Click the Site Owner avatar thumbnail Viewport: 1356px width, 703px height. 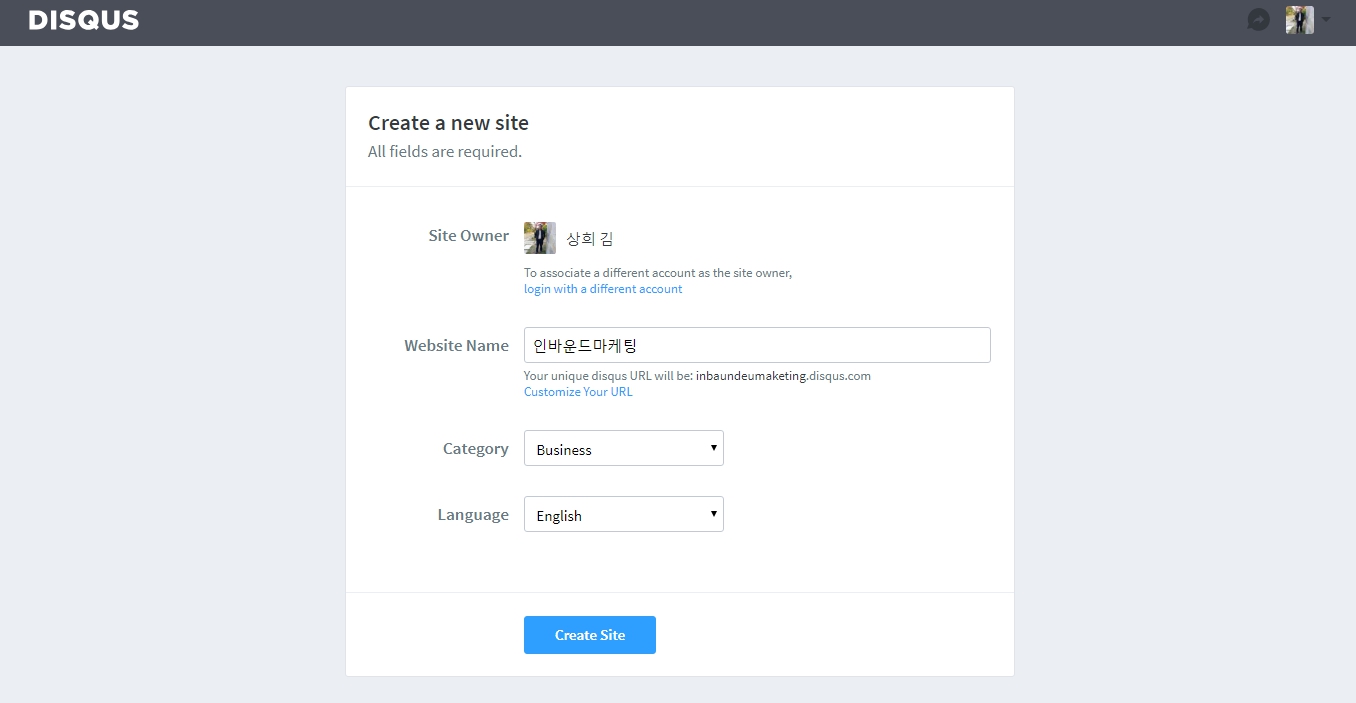(540, 238)
